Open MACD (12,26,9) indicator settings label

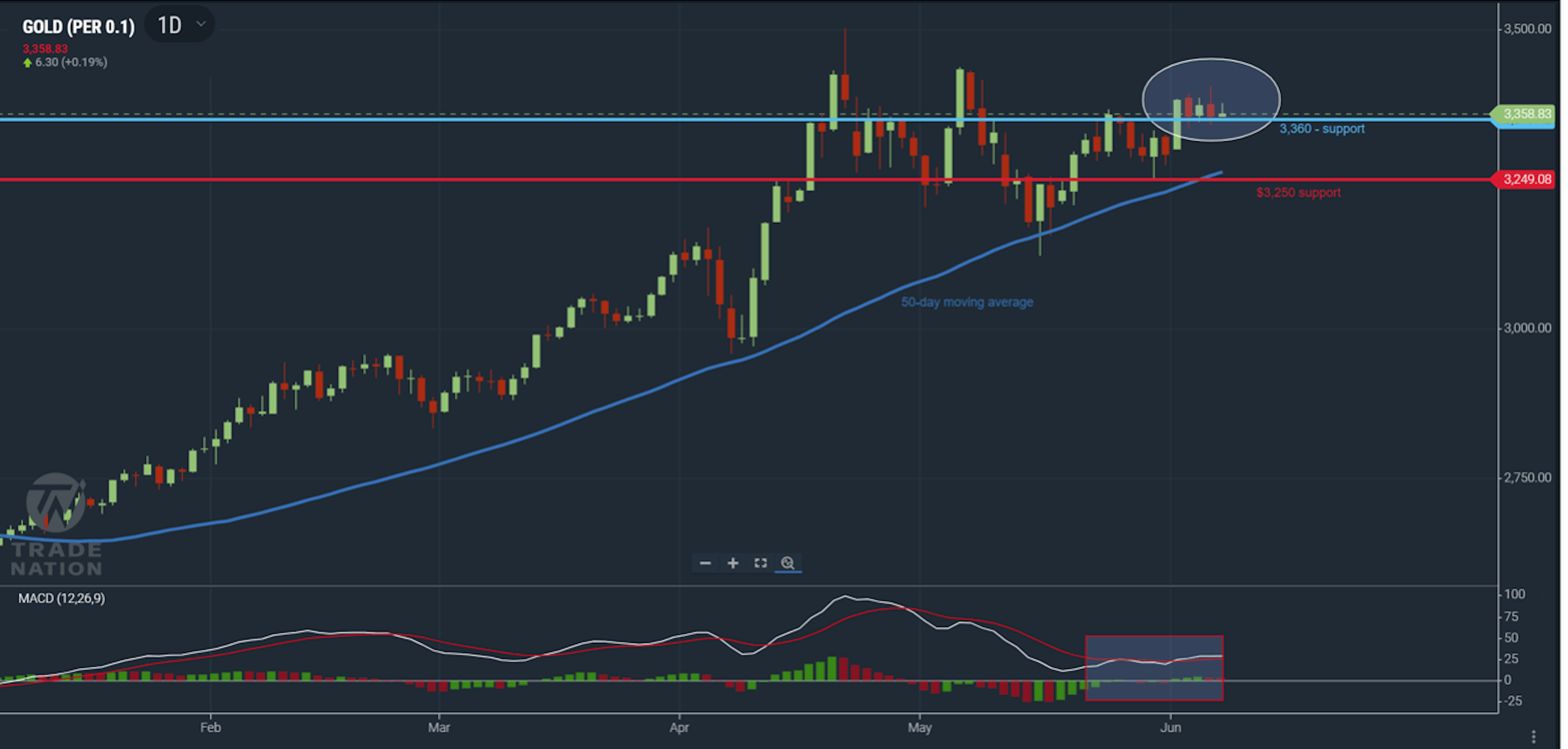[62, 598]
